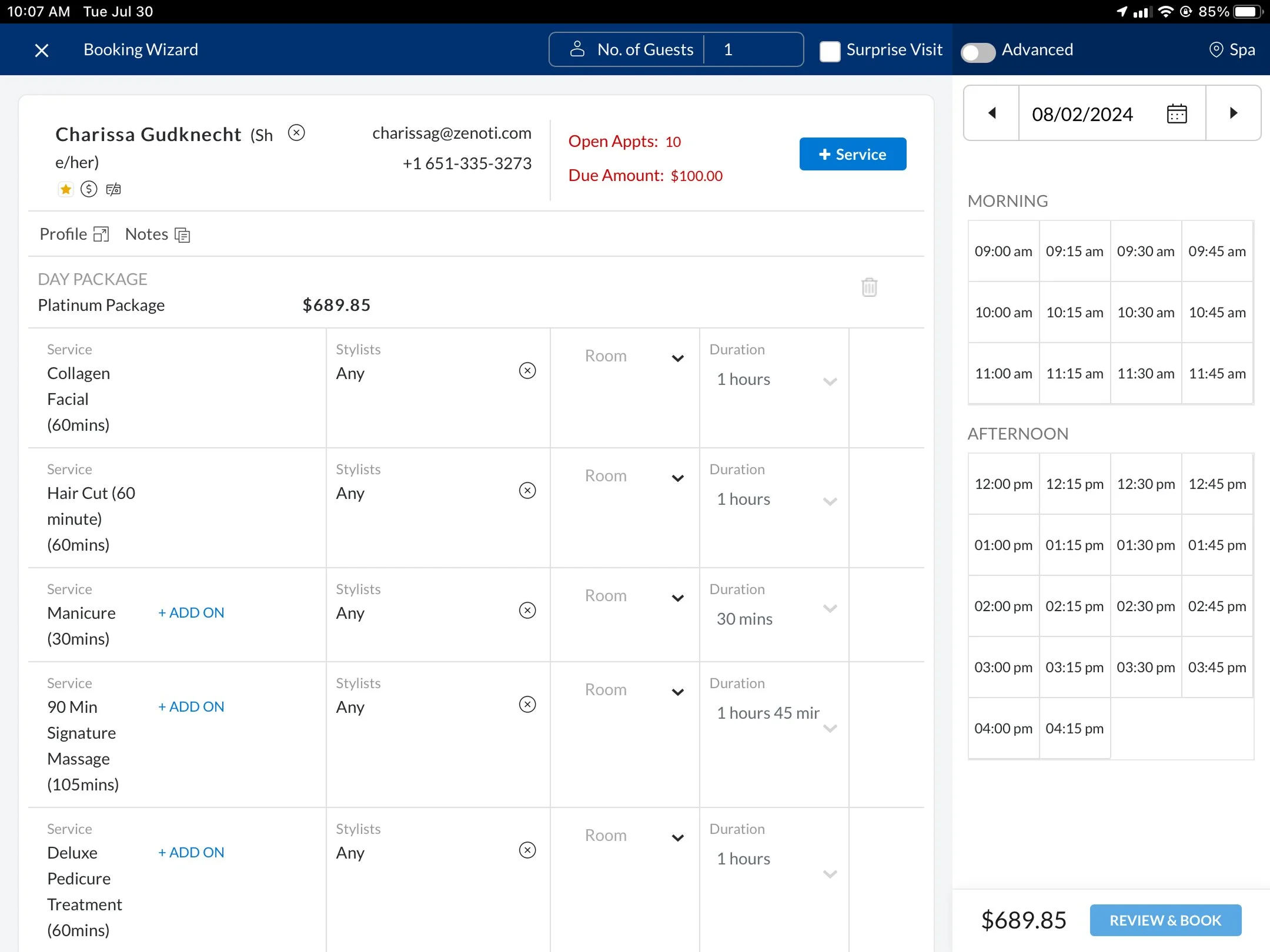Add an add-on to Manicure service
This screenshot has height=952, width=1270.
191,613
